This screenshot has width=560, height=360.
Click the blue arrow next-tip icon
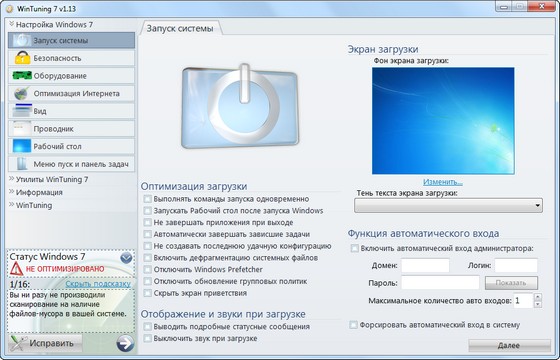pos(125,344)
